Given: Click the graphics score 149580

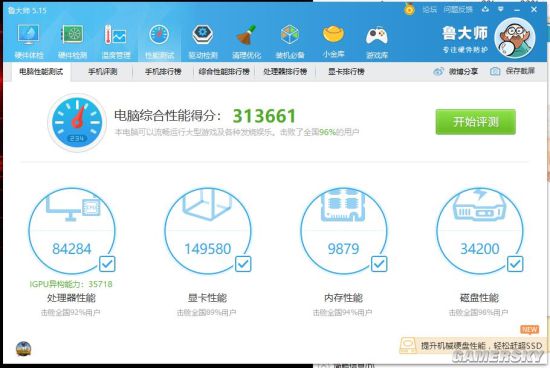Looking at the screenshot, I should (x=208, y=249).
